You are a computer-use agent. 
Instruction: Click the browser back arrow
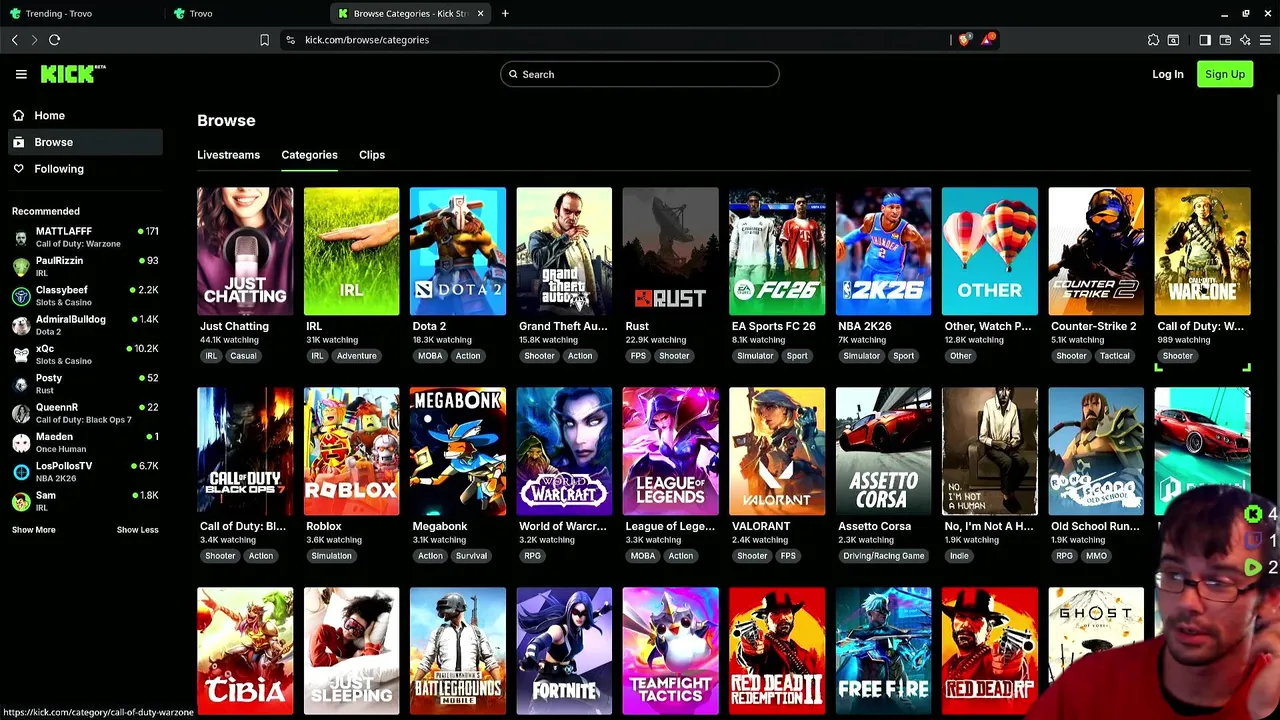(15, 40)
